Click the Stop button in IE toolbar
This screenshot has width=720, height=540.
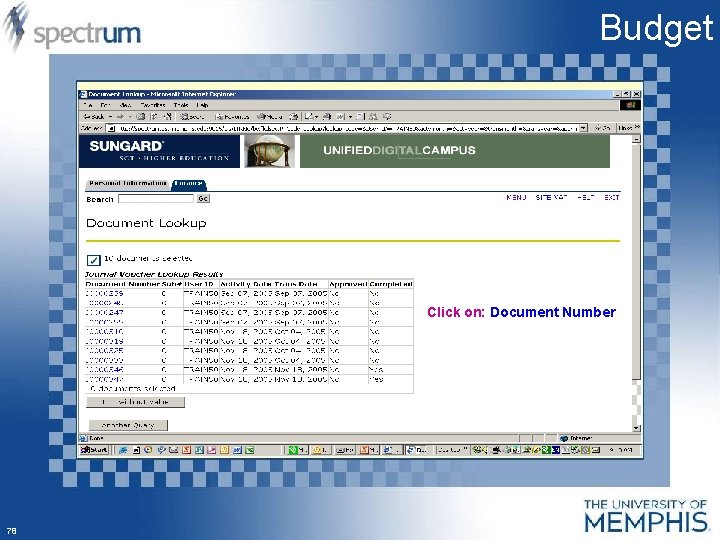coord(141,117)
